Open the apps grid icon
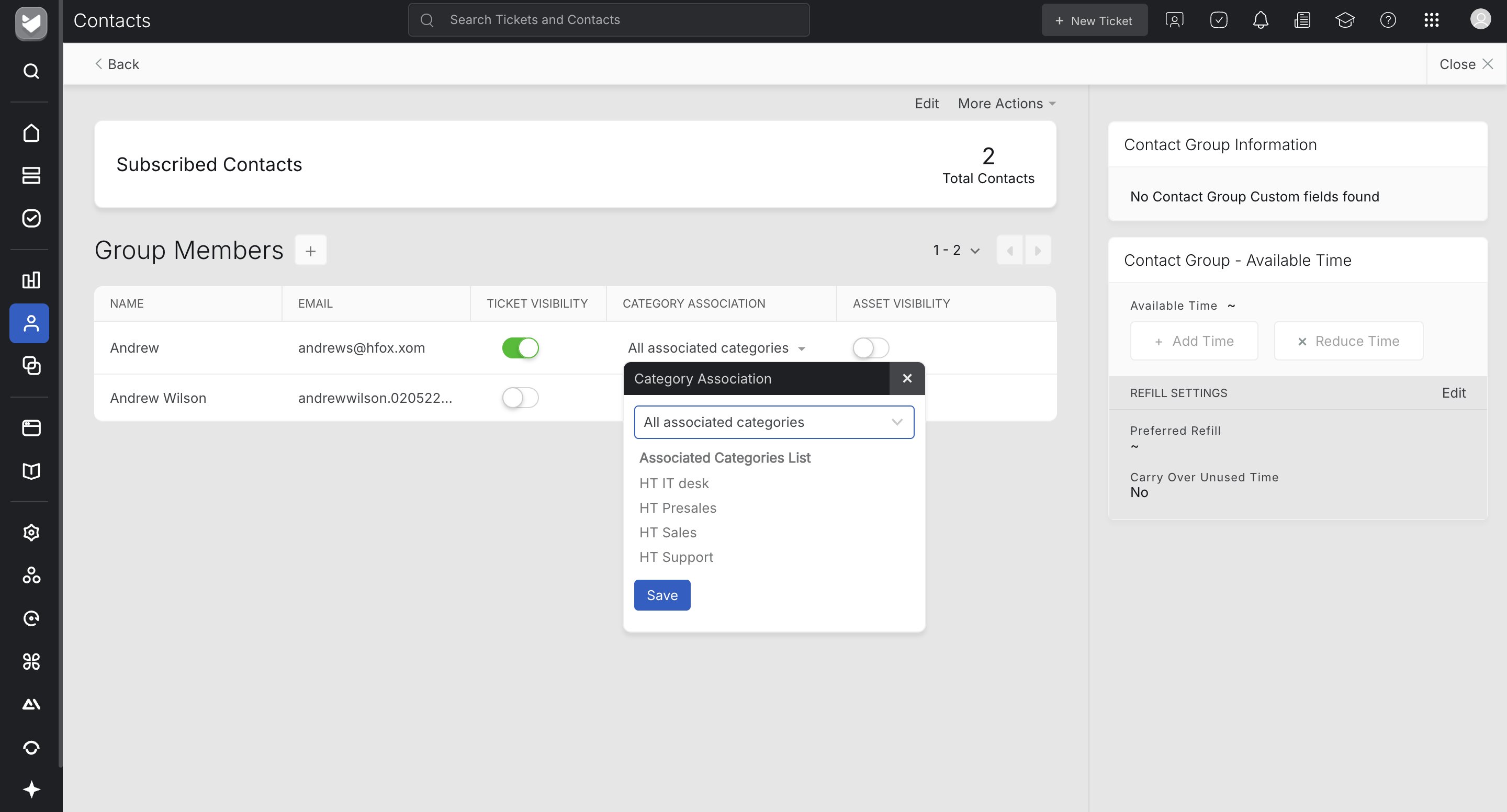Image resolution: width=1507 pixels, height=812 pixels. point(1431,20)
